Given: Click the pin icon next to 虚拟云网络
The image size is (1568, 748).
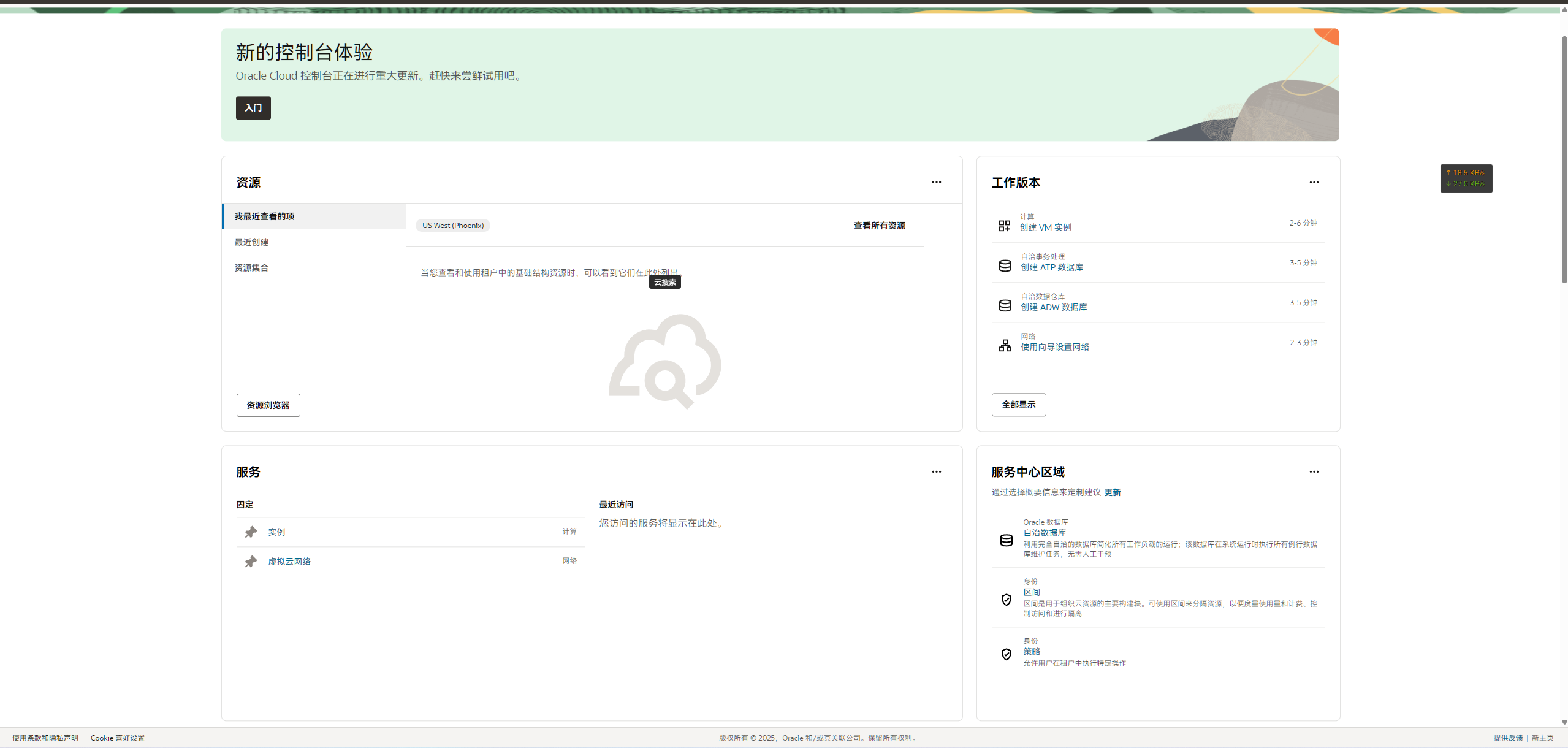Looking at the screenshot, I should click(x=251, y=562).
